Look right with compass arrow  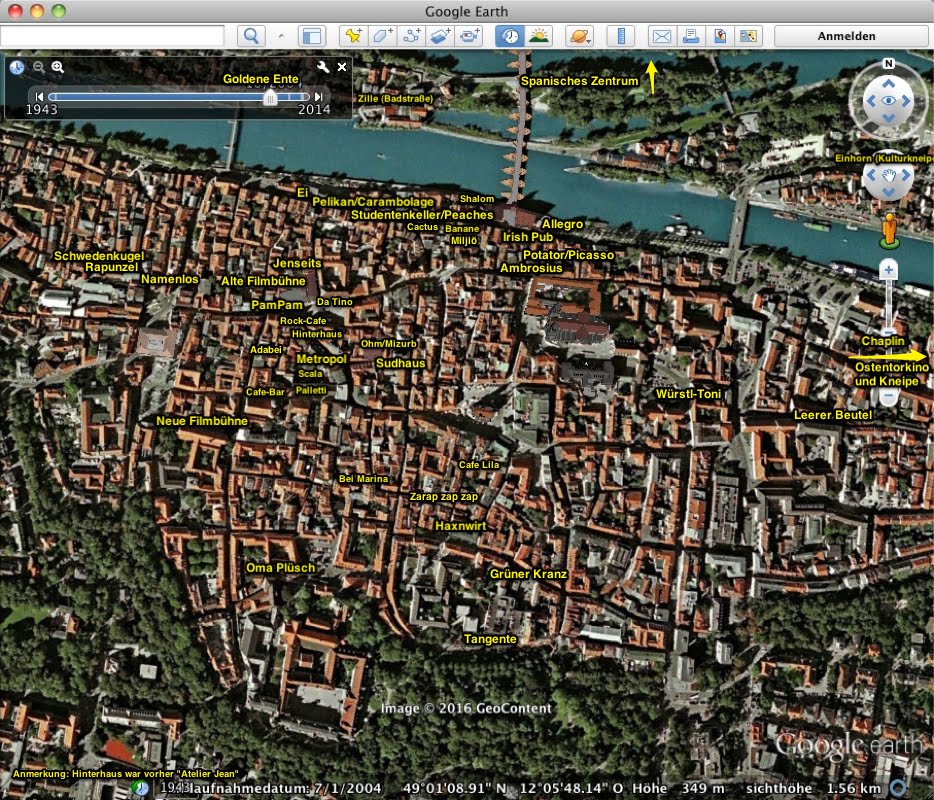point(907,101)
